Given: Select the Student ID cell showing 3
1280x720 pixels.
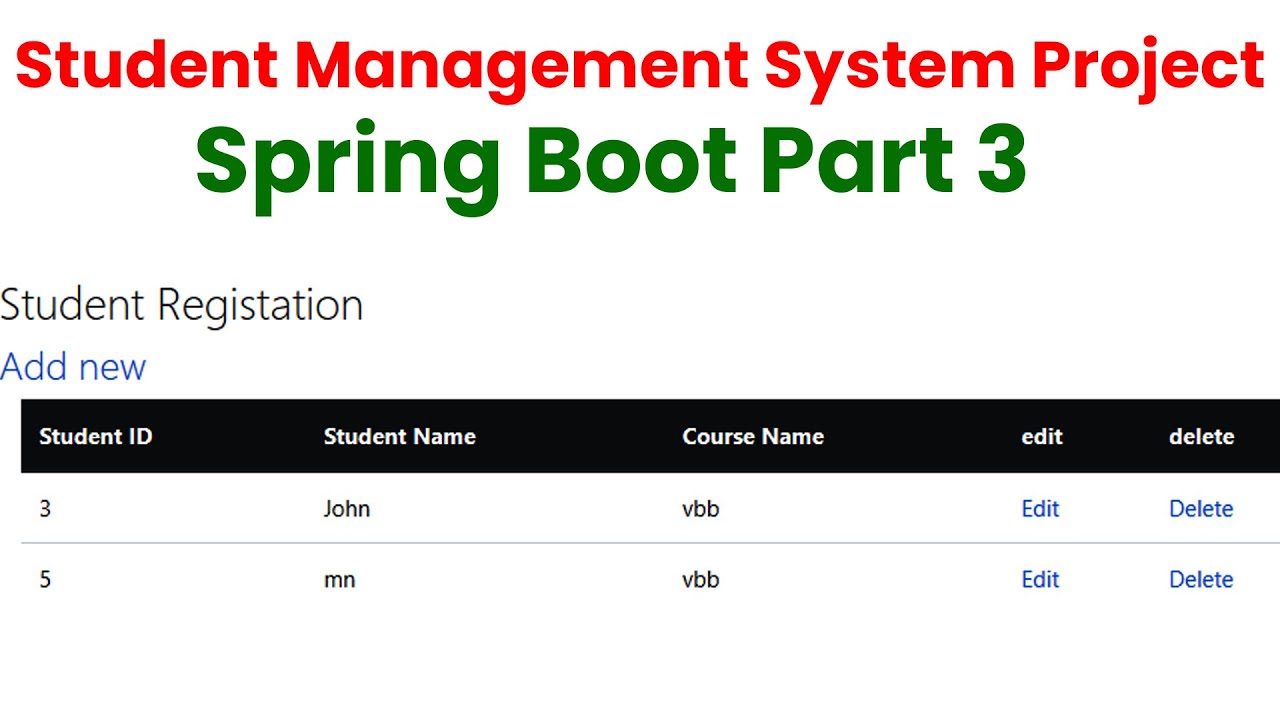Looking at the screenshot, I should (45, 509).
